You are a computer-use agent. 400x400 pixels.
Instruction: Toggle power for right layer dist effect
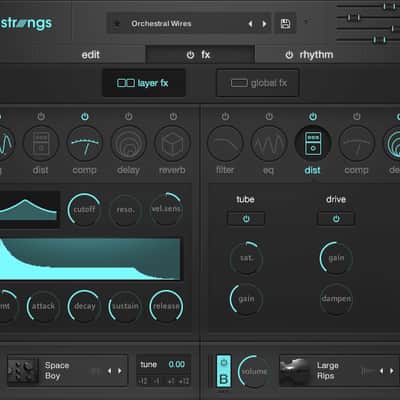(313, 116)
